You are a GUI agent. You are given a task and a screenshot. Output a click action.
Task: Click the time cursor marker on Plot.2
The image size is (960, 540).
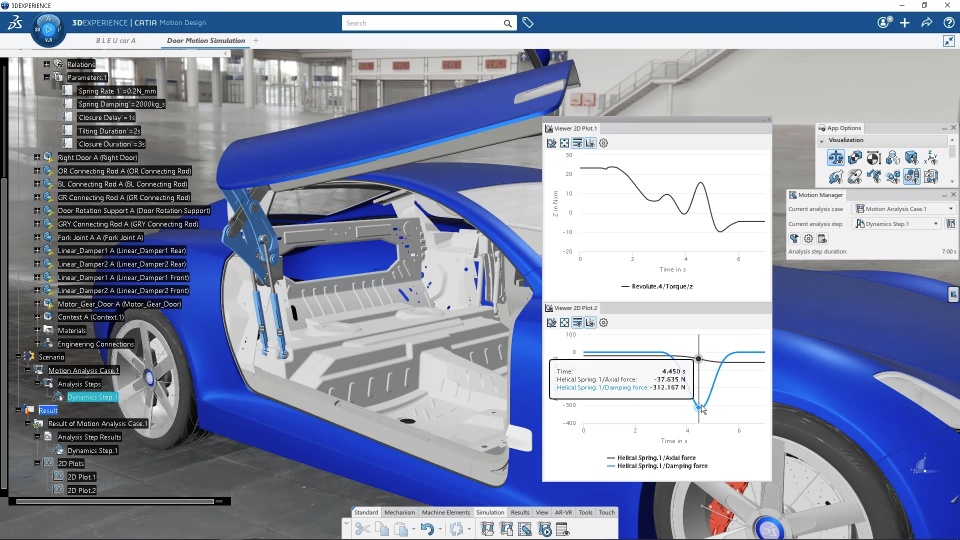pos(699,359)
